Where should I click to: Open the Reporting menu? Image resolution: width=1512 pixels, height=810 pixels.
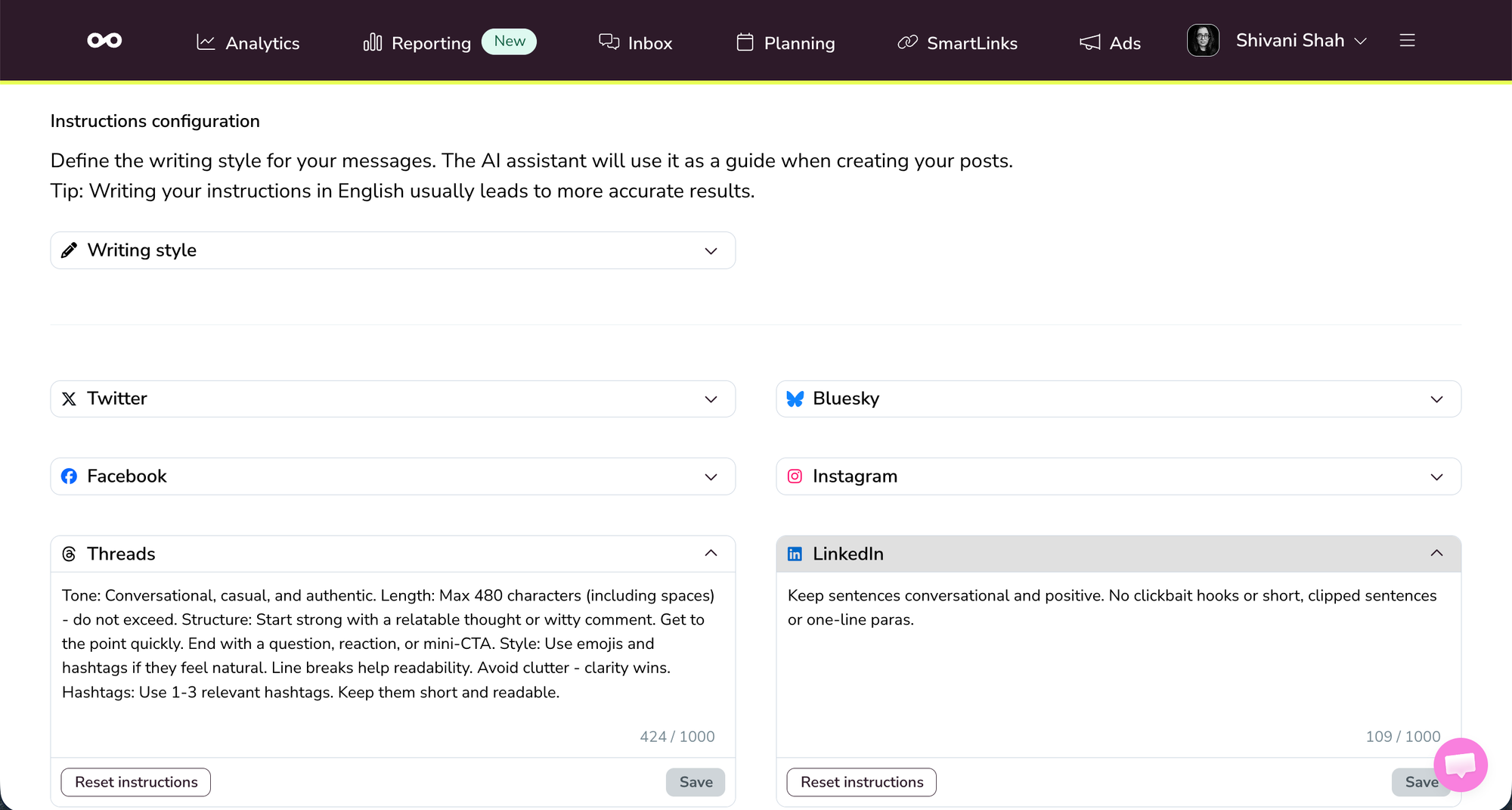point(417,42)
